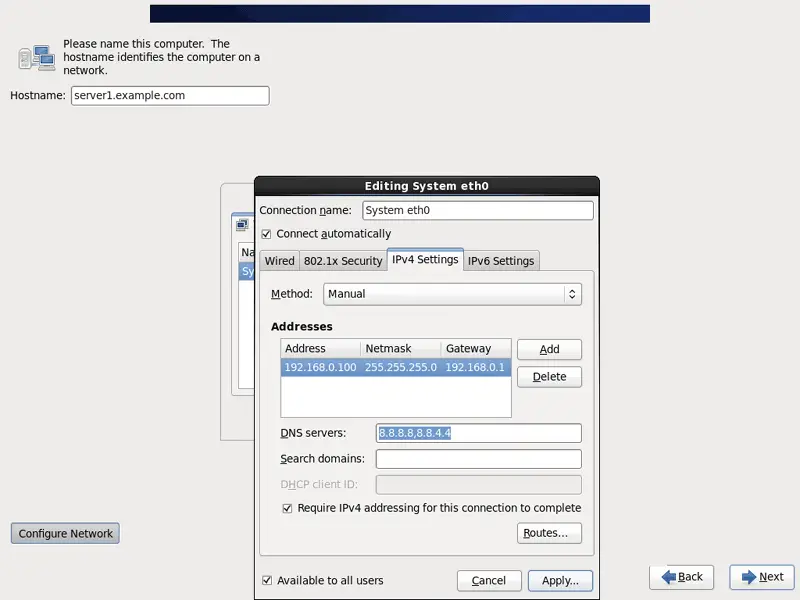Select the IPv4 Settings tab
This screenshot has width=800, height=600.
pos(425,260)
